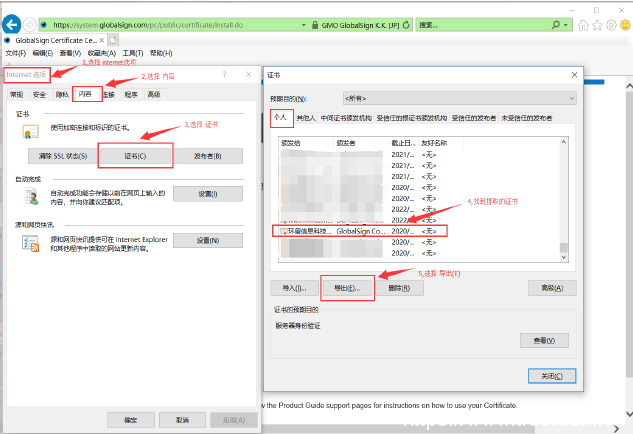The image size is (633, 434).
Task: Click the browser forward arrow button
Action: (29, 25)
